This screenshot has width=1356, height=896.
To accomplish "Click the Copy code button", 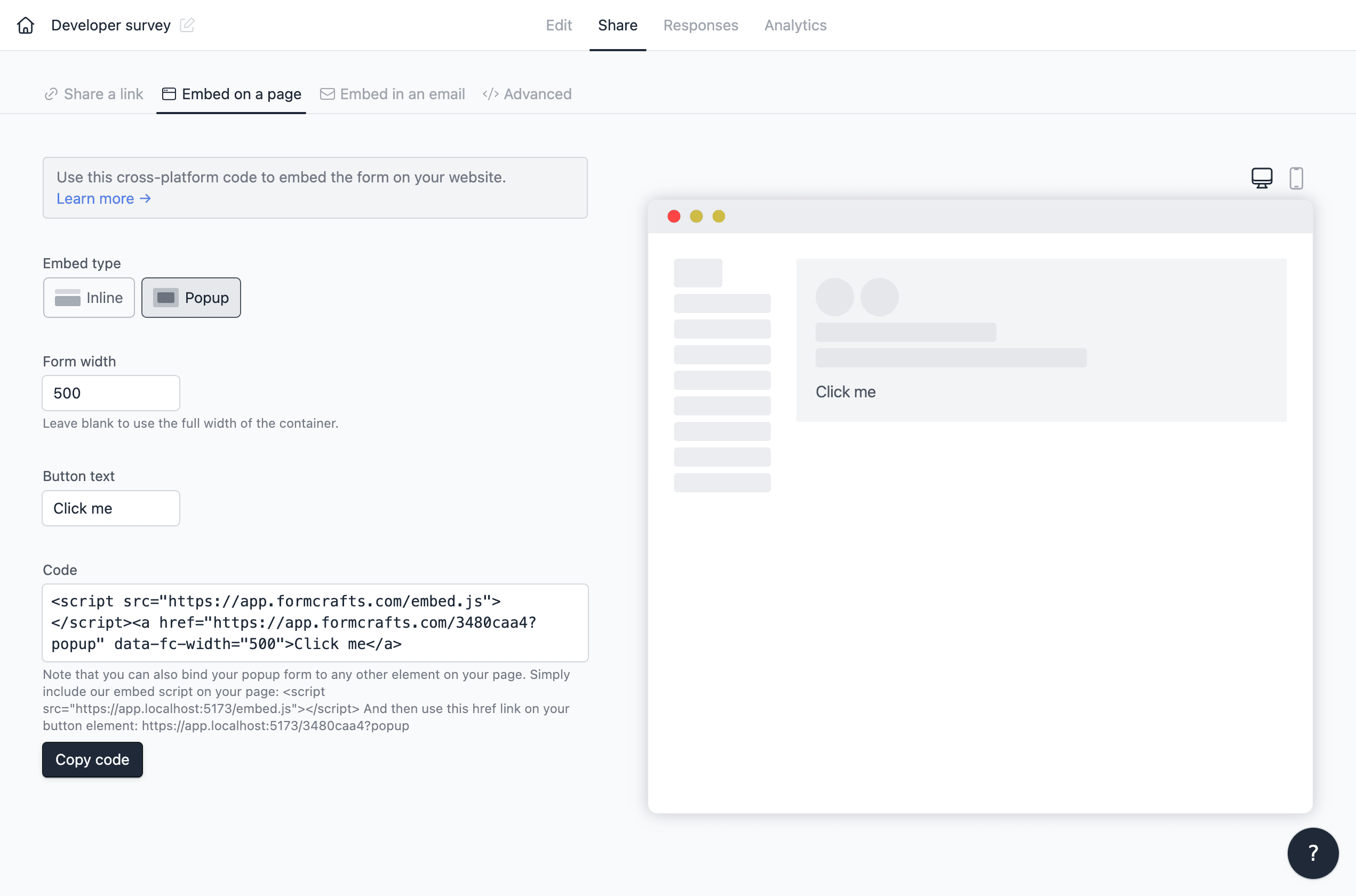I will pos(92,759).
